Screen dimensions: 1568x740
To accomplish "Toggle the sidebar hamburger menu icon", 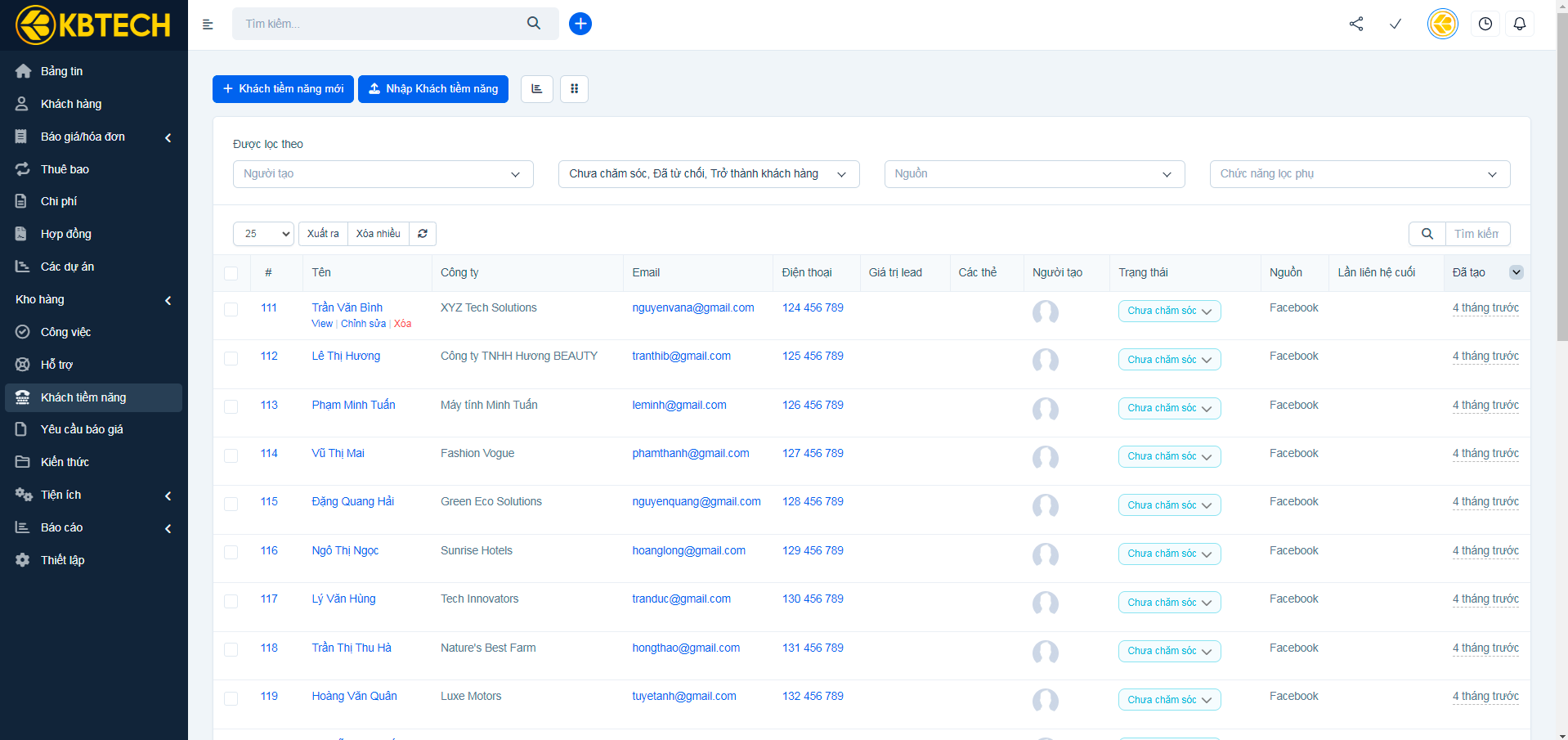I will click(208, 25).
